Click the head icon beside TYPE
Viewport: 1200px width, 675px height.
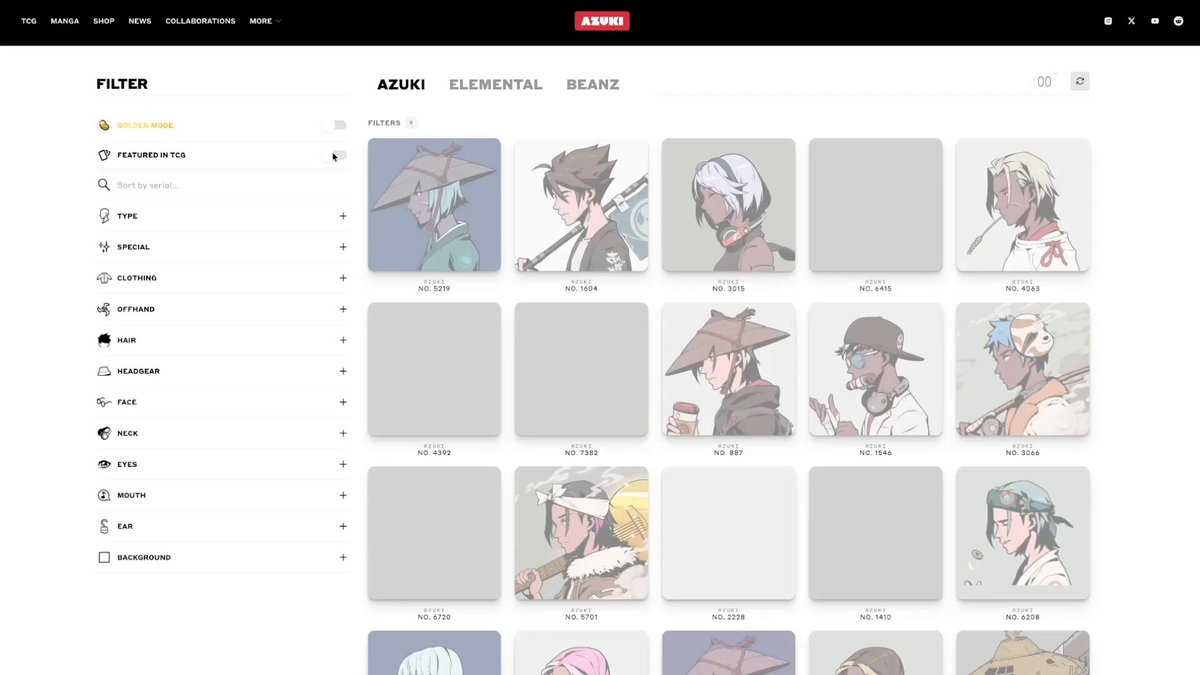[x=104, y=216]
